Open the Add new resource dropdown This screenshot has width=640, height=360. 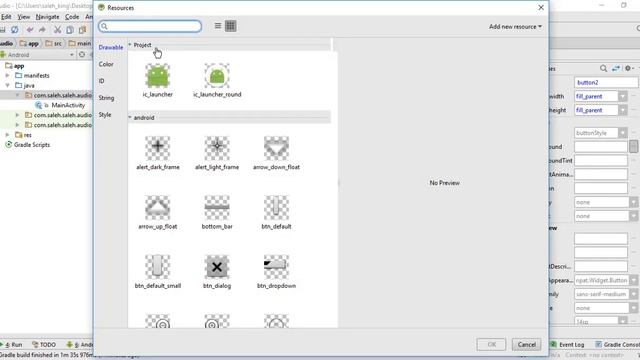(515, 27)
